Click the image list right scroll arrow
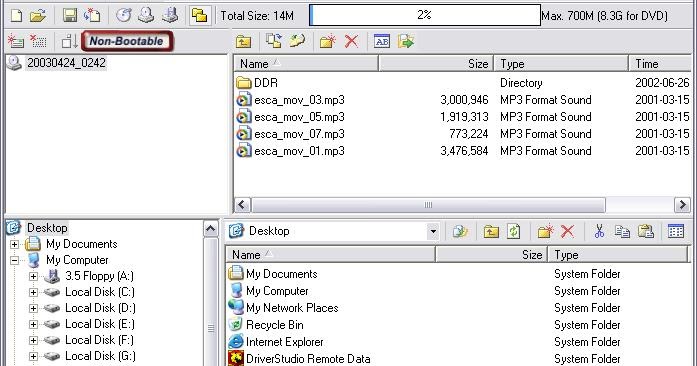The image size is (697, 366). click(x=682, y=205)
